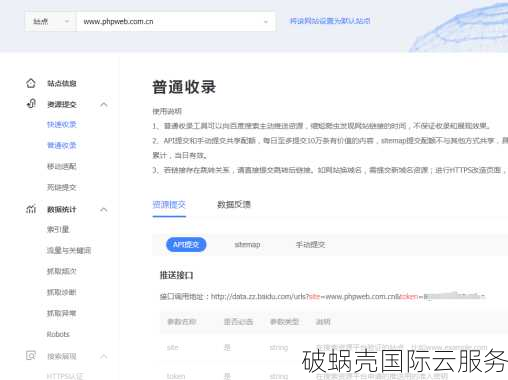The image size is (508, 380).
Task: Click the 参数类型 column header
Action: coord(284,322)
